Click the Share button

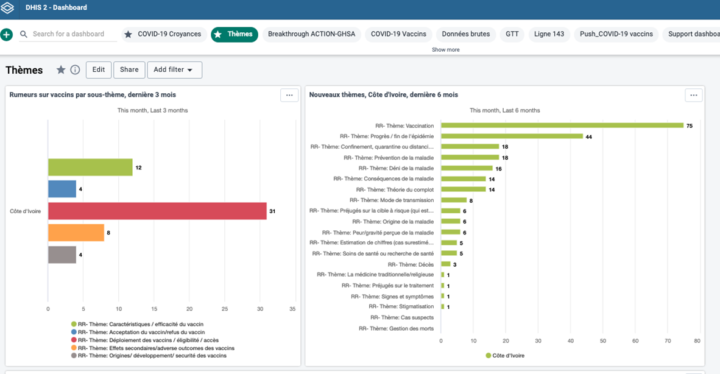(x=129, y=70)
